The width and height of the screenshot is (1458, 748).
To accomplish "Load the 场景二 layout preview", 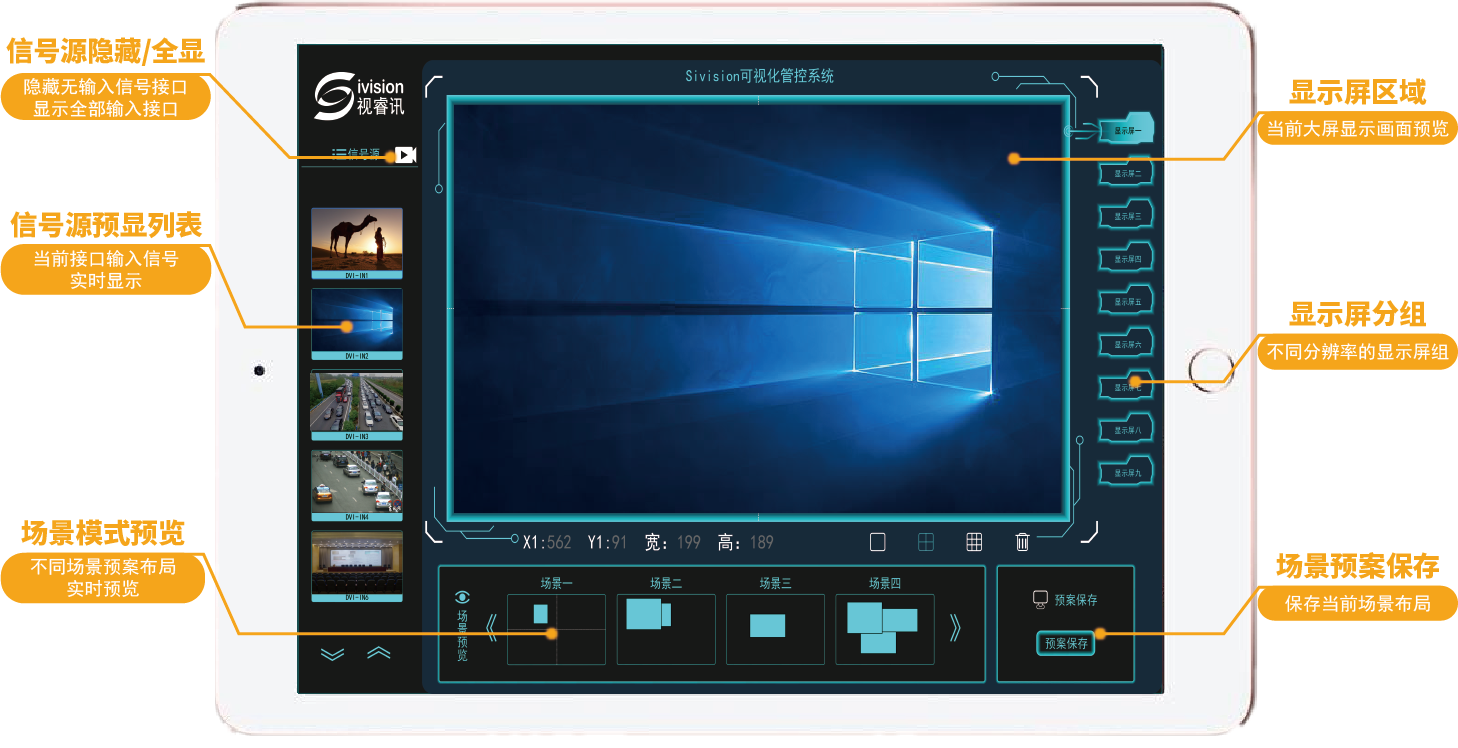I will tap(666, 629).
